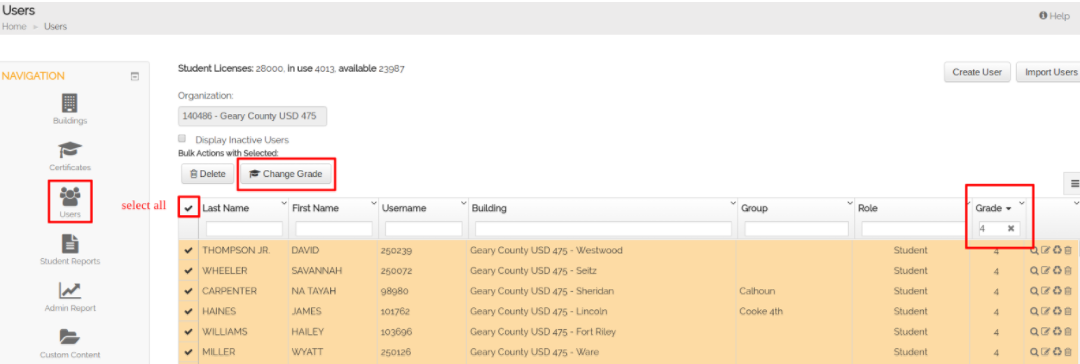Open Group column menu chevron
The height and width of the screenshot is (364, 1080).
(850, 203)
